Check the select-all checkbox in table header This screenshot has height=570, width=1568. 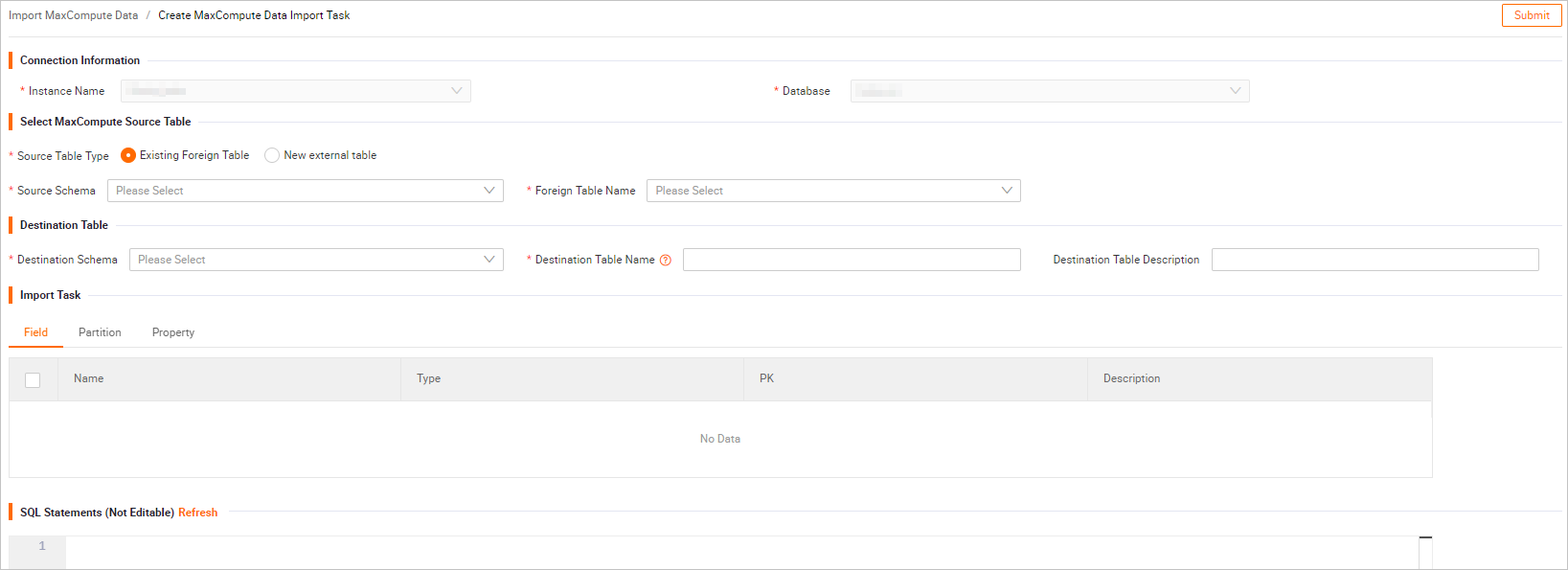point(33,380)
